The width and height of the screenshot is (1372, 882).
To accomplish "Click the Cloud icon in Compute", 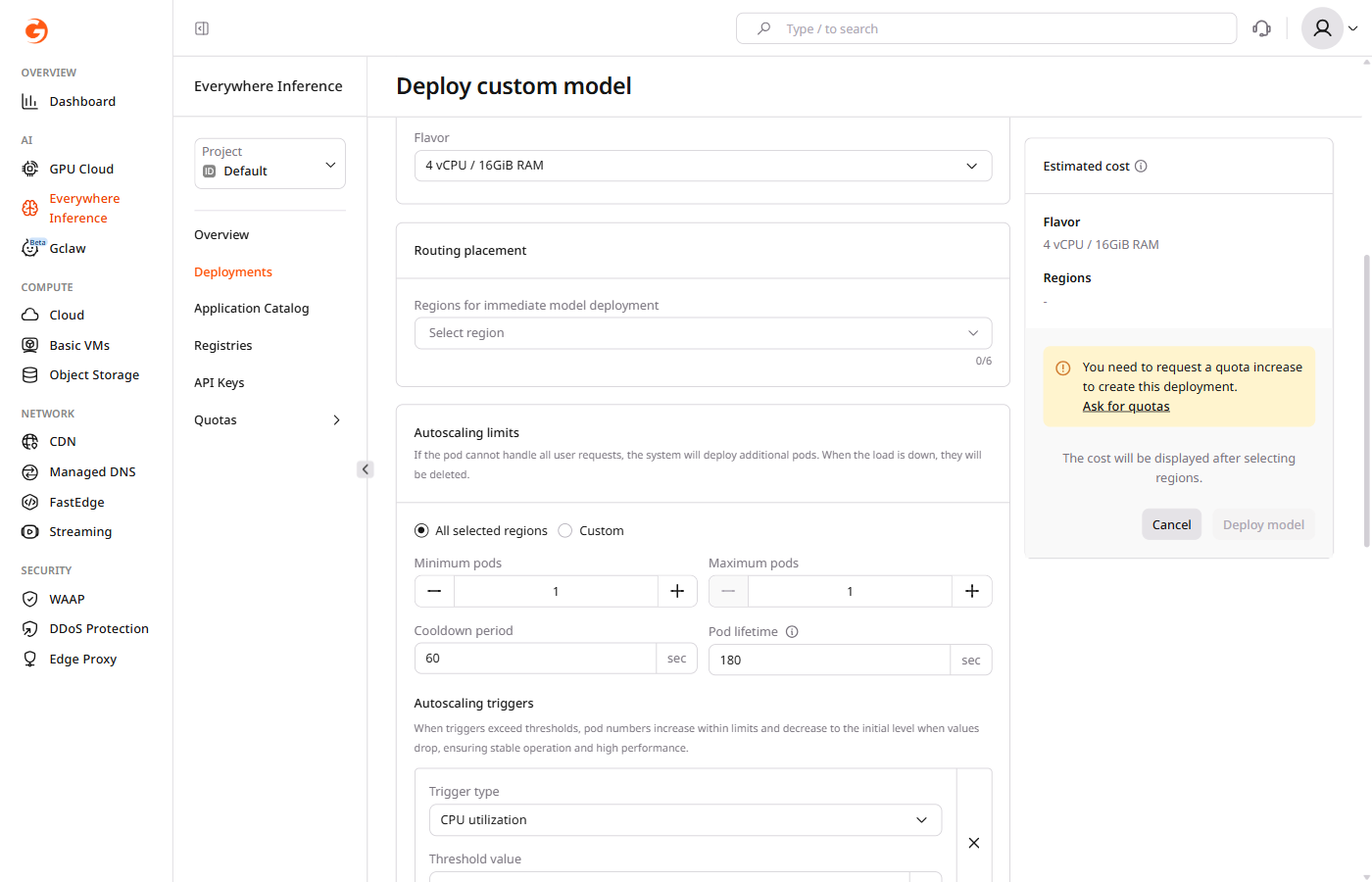I will pyautogui.click(x=30, y=315).
